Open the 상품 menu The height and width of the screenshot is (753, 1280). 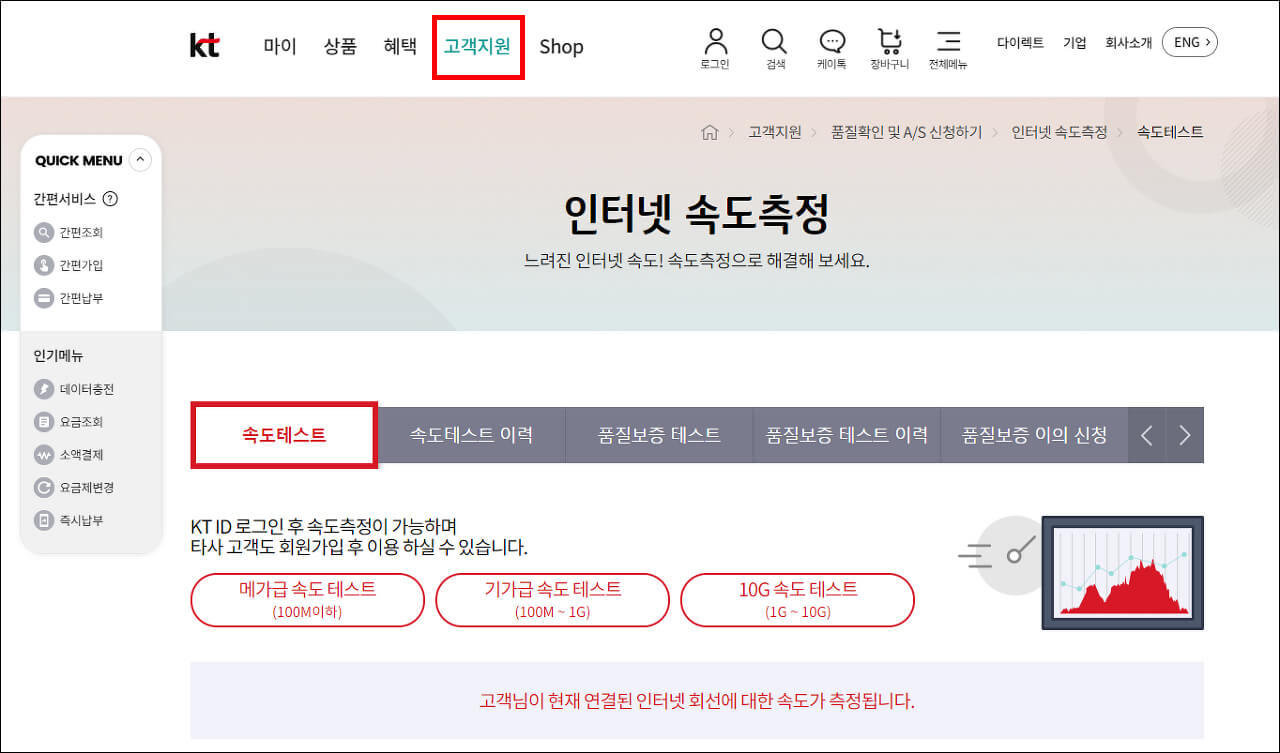click(x=340, y=46)
